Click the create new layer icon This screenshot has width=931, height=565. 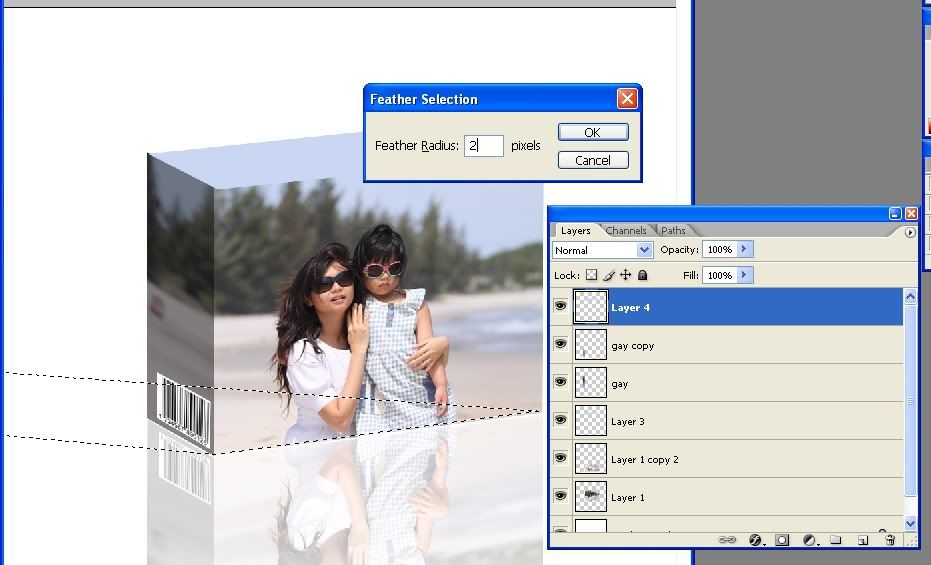click(862, 540)
